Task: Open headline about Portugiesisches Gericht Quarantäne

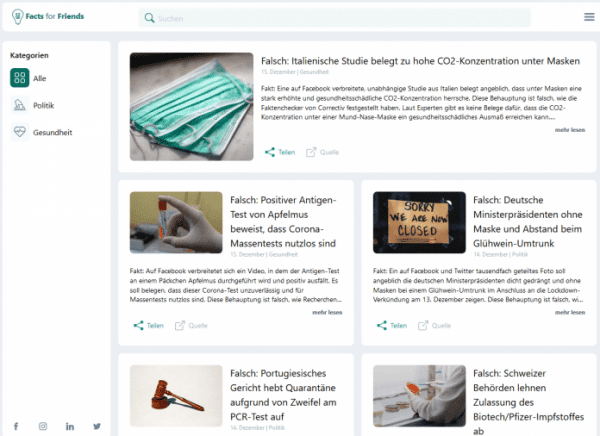Action: tap(283, 395)
